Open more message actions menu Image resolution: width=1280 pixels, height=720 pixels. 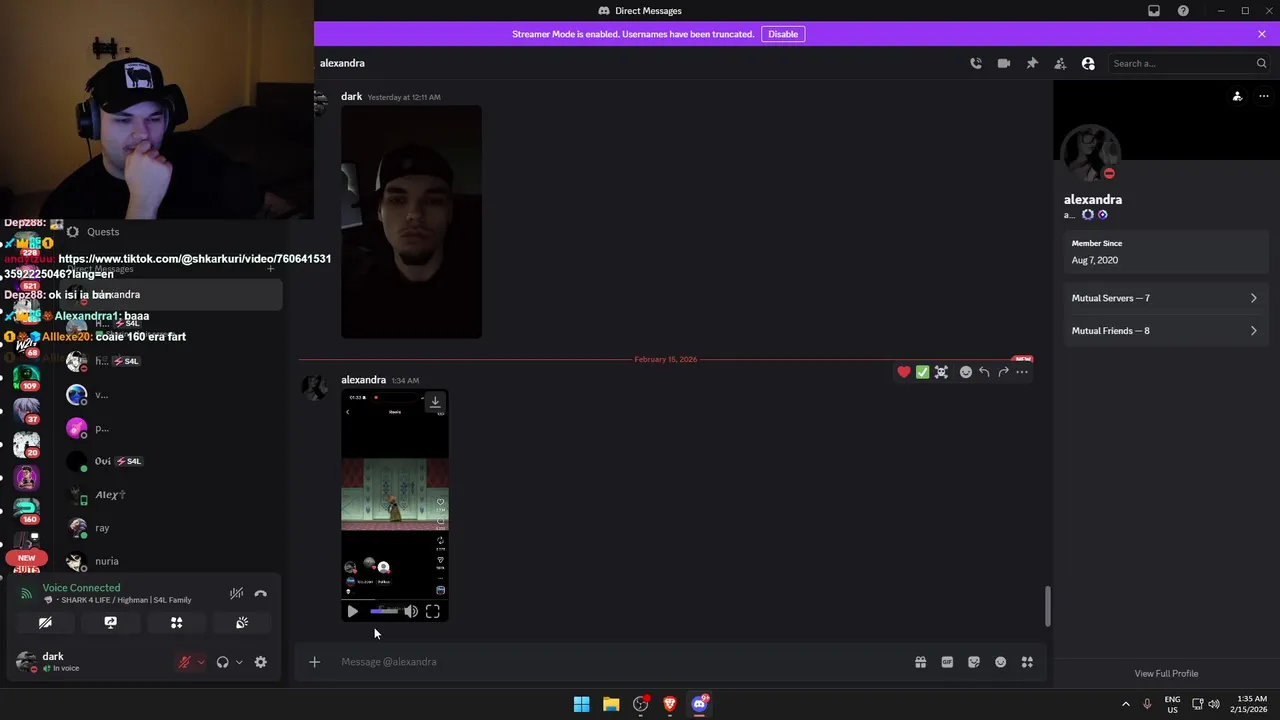tap(1022, 372)
